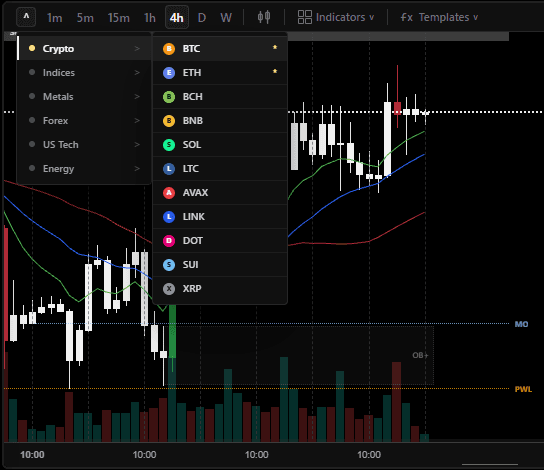Expand the Indices category arrow
Image resolution: width=544 pixels, height=470 pixels.
point(137,72)
